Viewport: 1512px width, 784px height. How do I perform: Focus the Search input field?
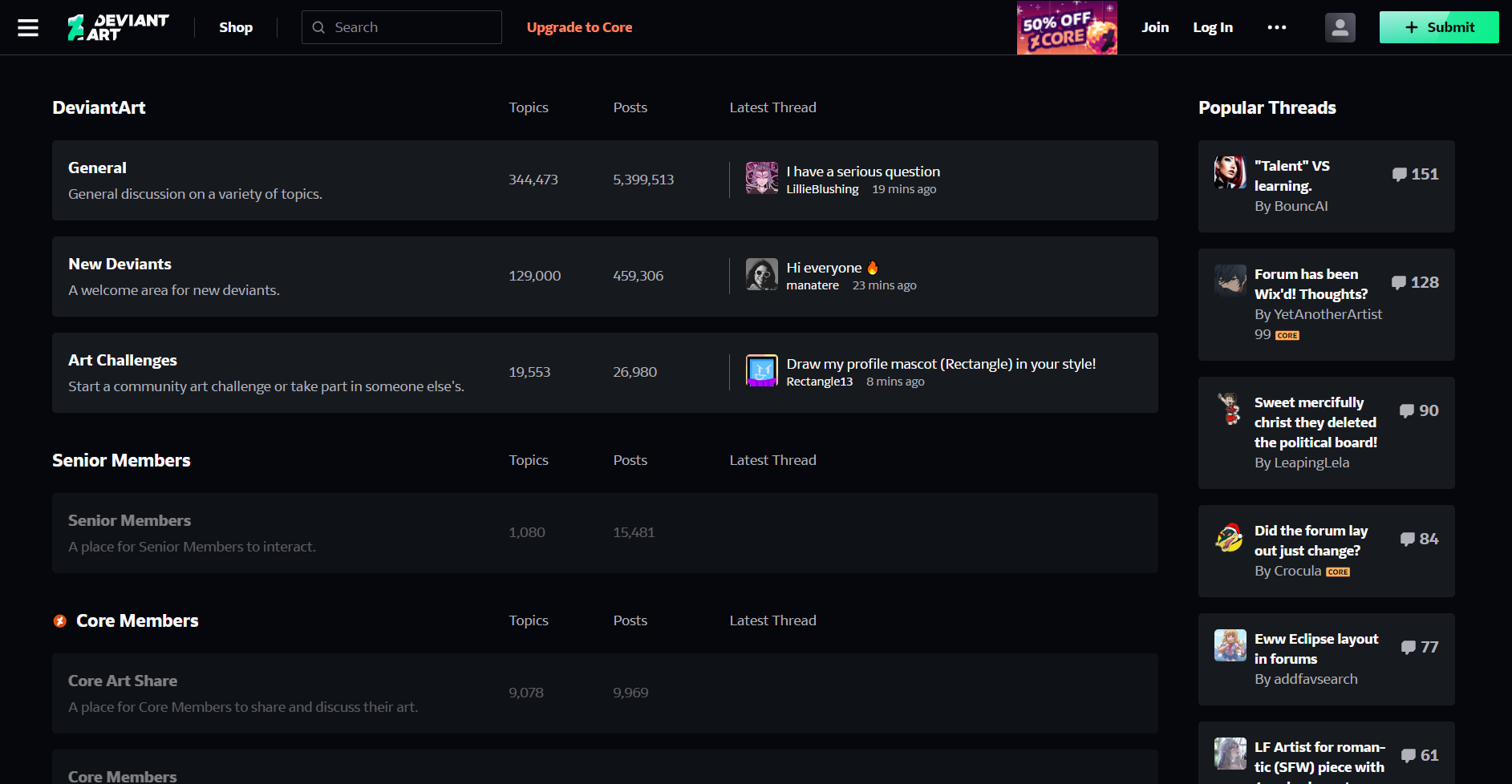402,27
